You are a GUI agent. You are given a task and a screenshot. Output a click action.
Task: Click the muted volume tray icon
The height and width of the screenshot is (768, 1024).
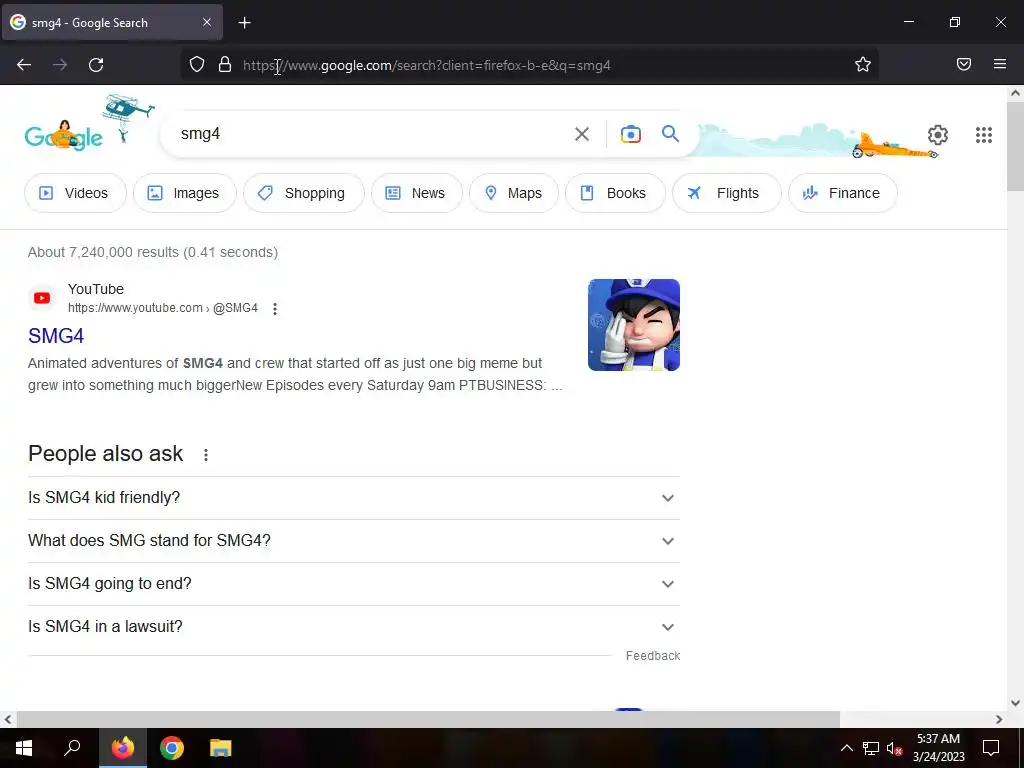click(895, 748)
